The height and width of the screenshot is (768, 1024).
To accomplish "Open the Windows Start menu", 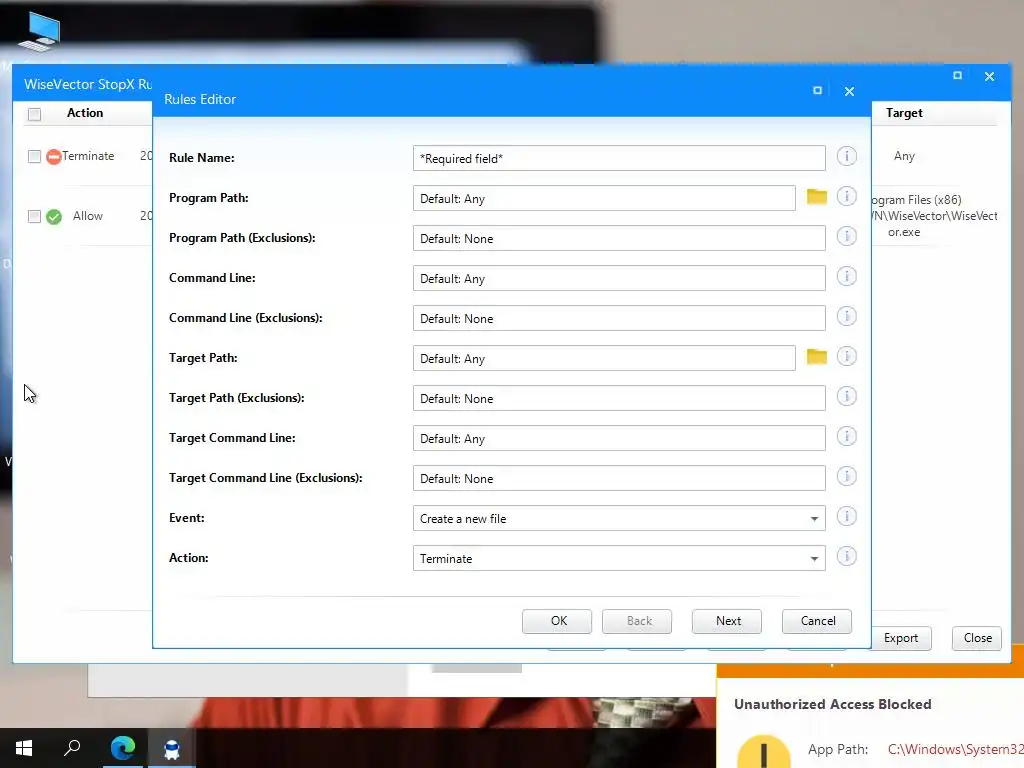I will pos(24,748).
